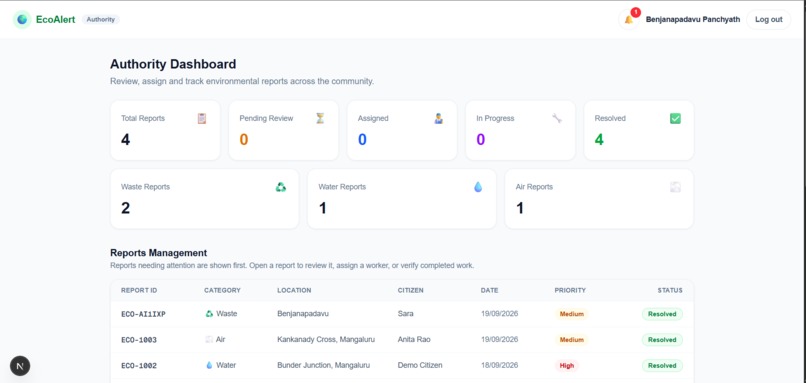Click the Reports Management heading
Viewport: 806px width, 383px height.
(158, 253)
